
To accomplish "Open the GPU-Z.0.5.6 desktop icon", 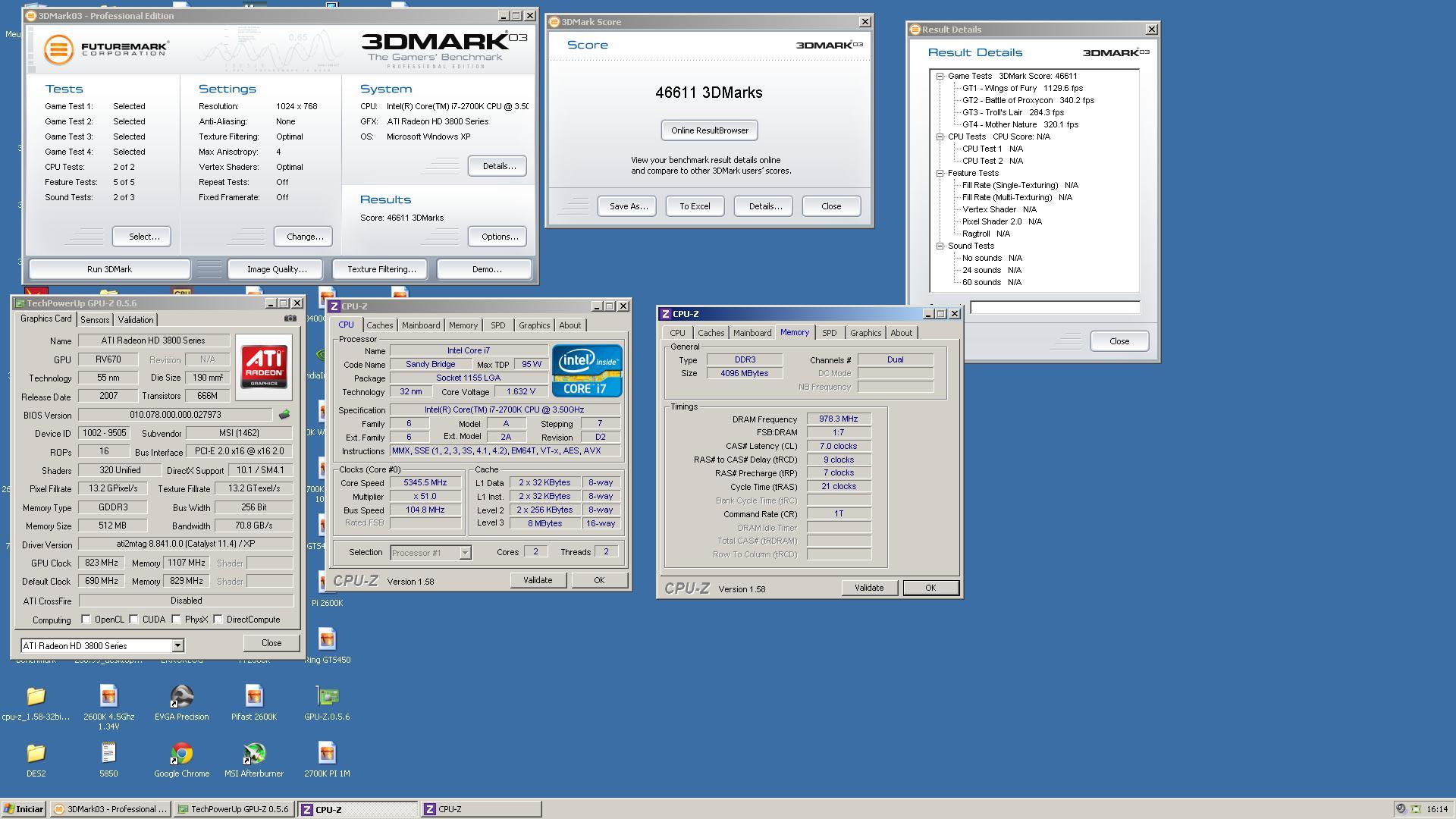I will (327, 703).
